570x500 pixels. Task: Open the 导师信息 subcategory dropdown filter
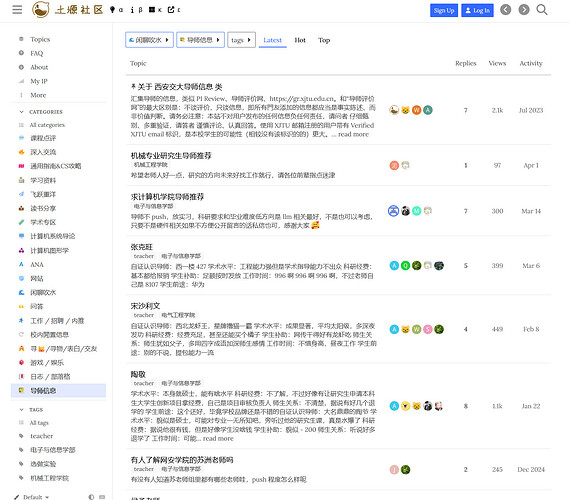tap(200, 40)
